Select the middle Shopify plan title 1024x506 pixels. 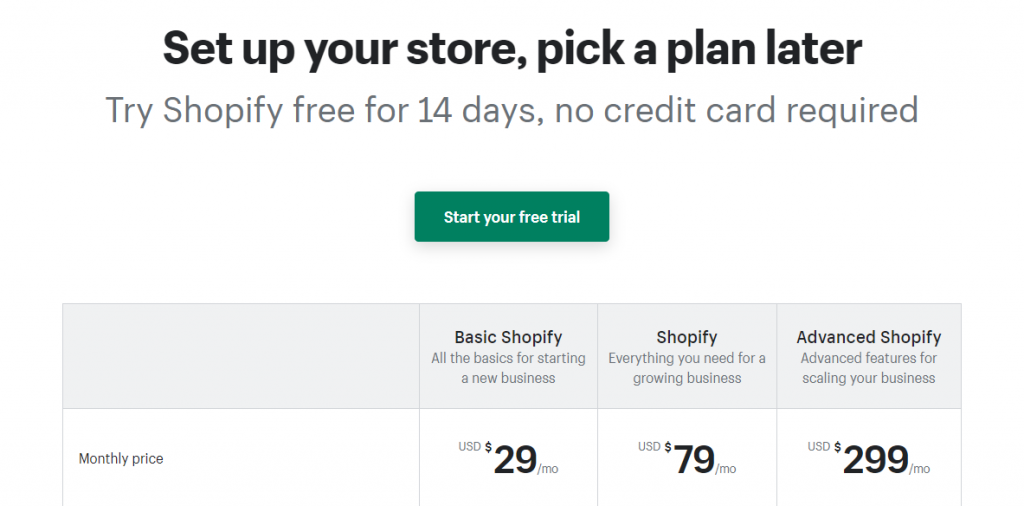(687, 337)
